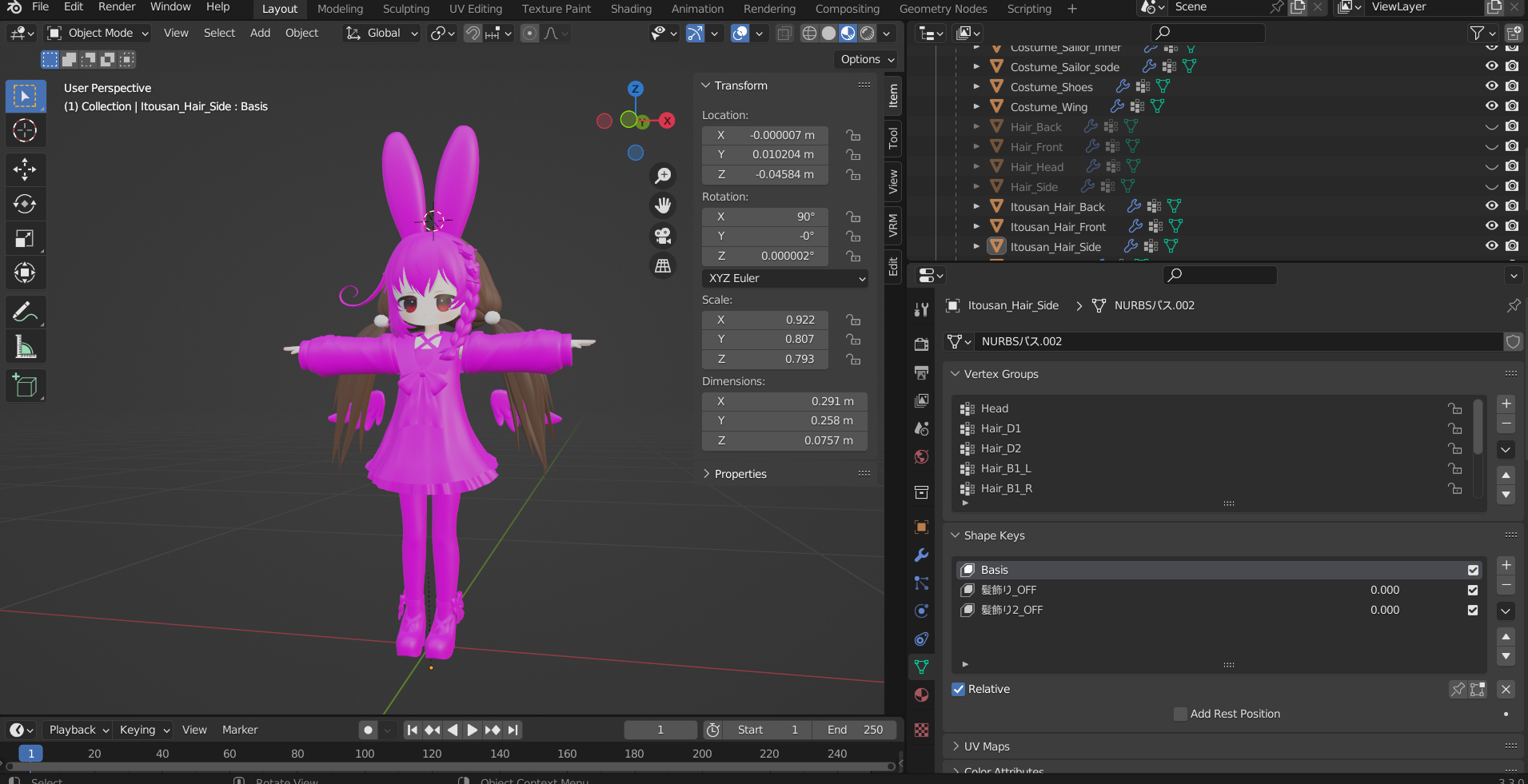This screenshot has width=1528, height=784.
Task: Toggle camera view in viewport
Action: [663, 236]
